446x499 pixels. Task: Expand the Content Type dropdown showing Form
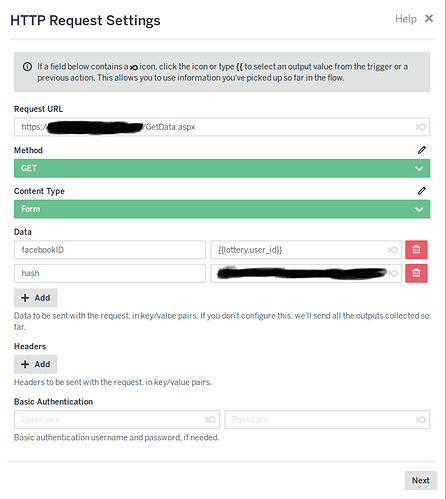[222, 209]
